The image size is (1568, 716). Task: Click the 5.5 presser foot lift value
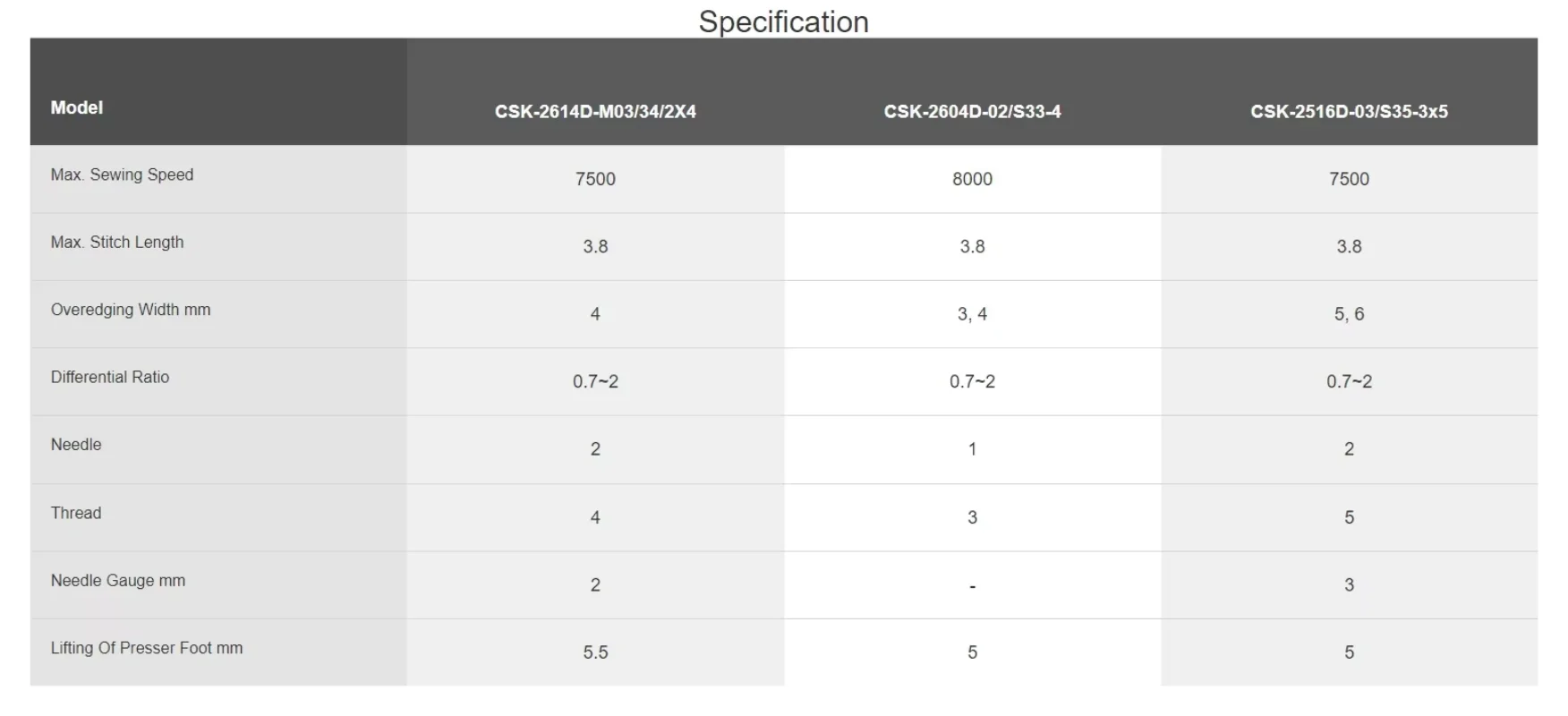pos(595,652)
